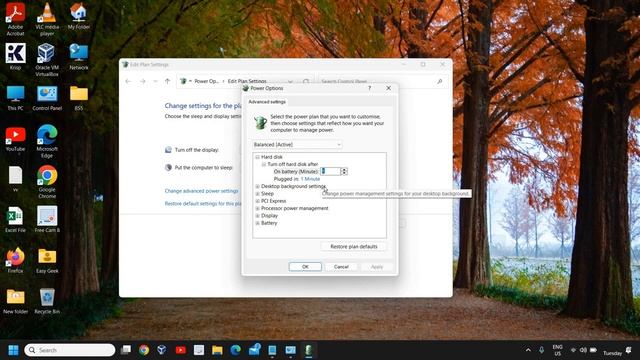Screen dimensions: 640x360
Task: Open Chrome from the taskbar
Action: 144,350
